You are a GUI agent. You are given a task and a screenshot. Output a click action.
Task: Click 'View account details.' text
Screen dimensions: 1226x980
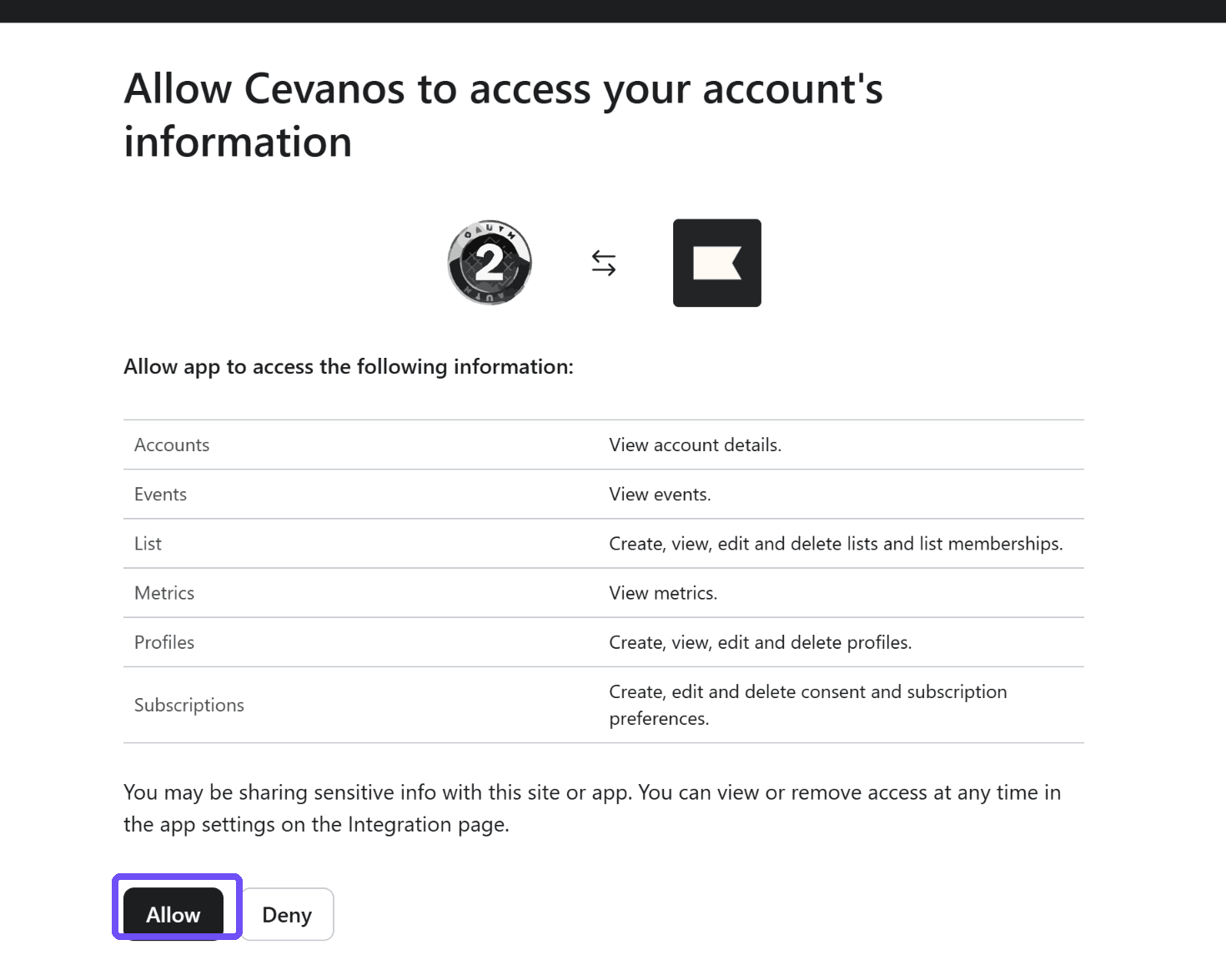click(x=696, y=445)
